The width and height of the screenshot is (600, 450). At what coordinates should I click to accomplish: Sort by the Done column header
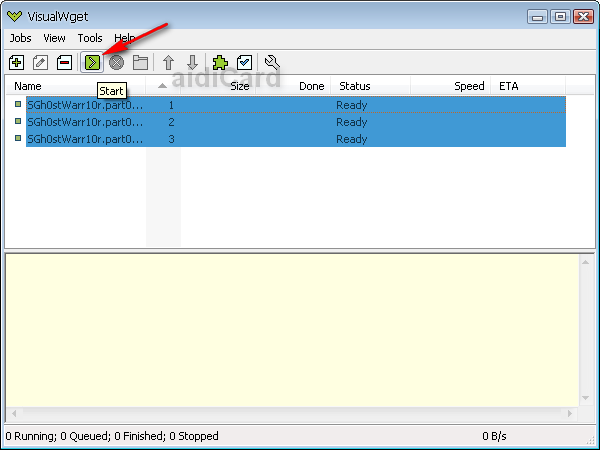pos(293,86)
